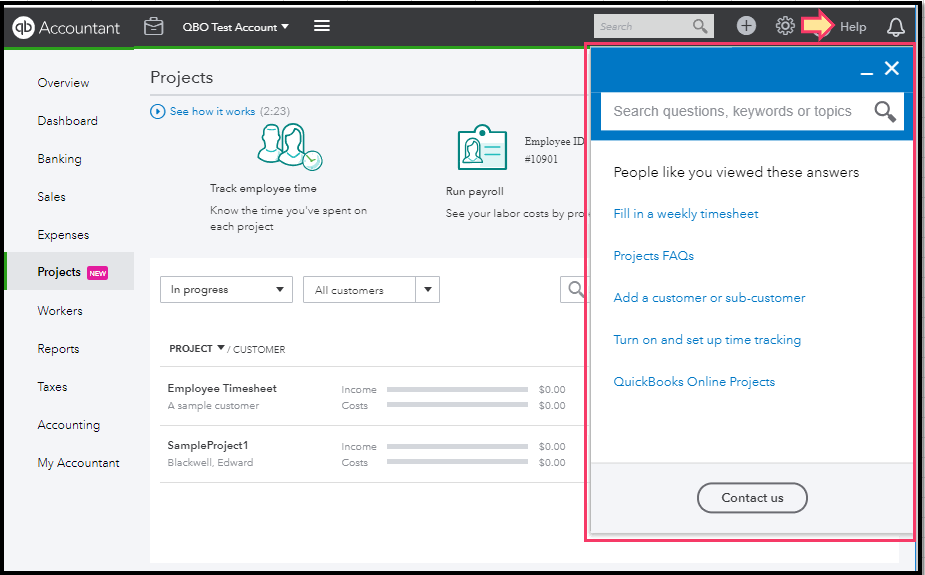Viewport: 925px width, 575px height.
Task: Click SampleProject1 Income progress bar
Action: 457,446
